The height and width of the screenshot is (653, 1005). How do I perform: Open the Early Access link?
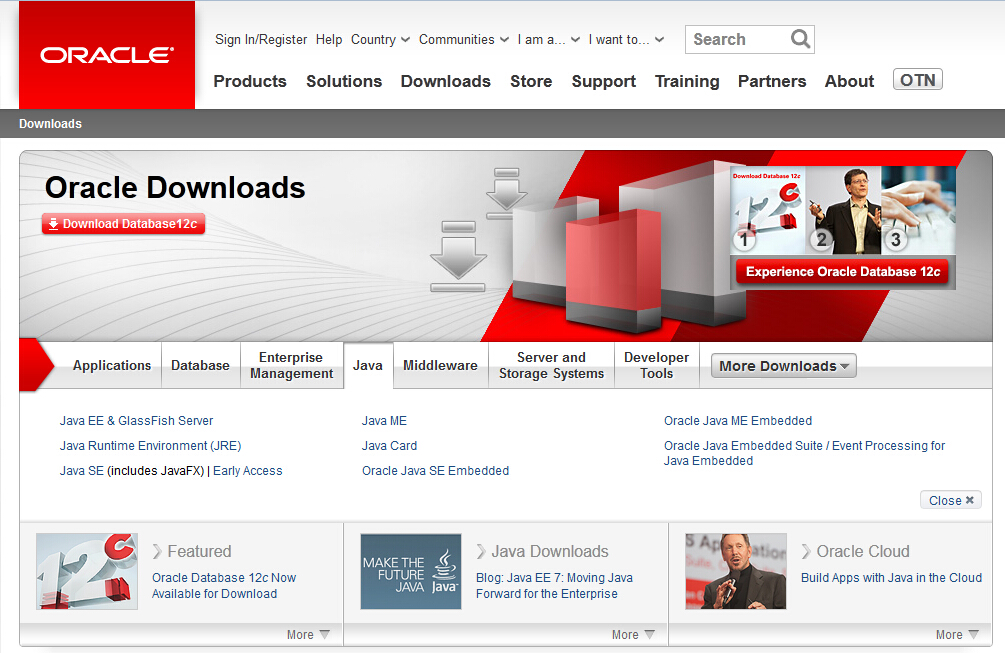coord(247,471)
